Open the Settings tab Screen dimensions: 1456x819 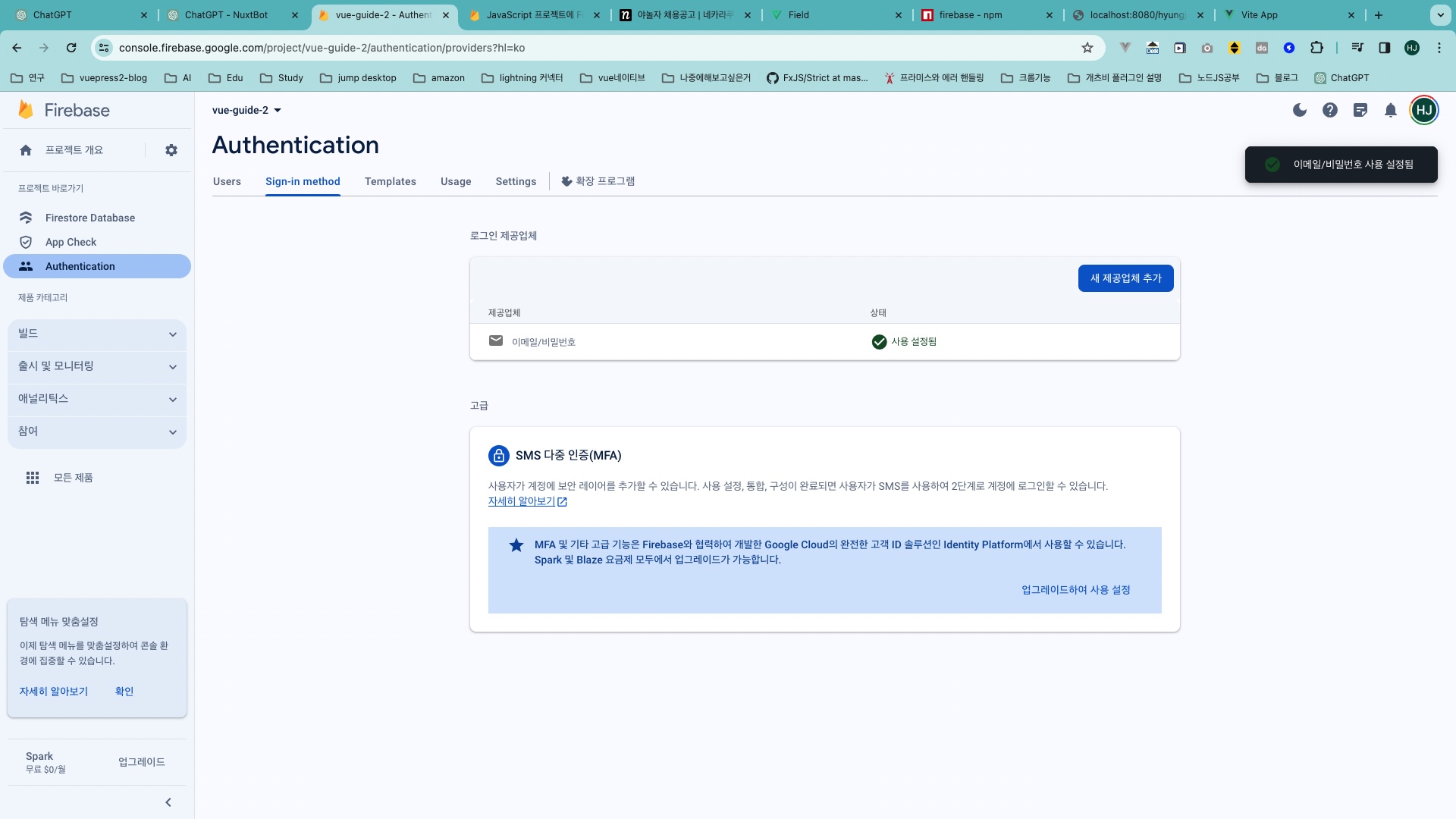pyautogui.click(x=516, y=181)
